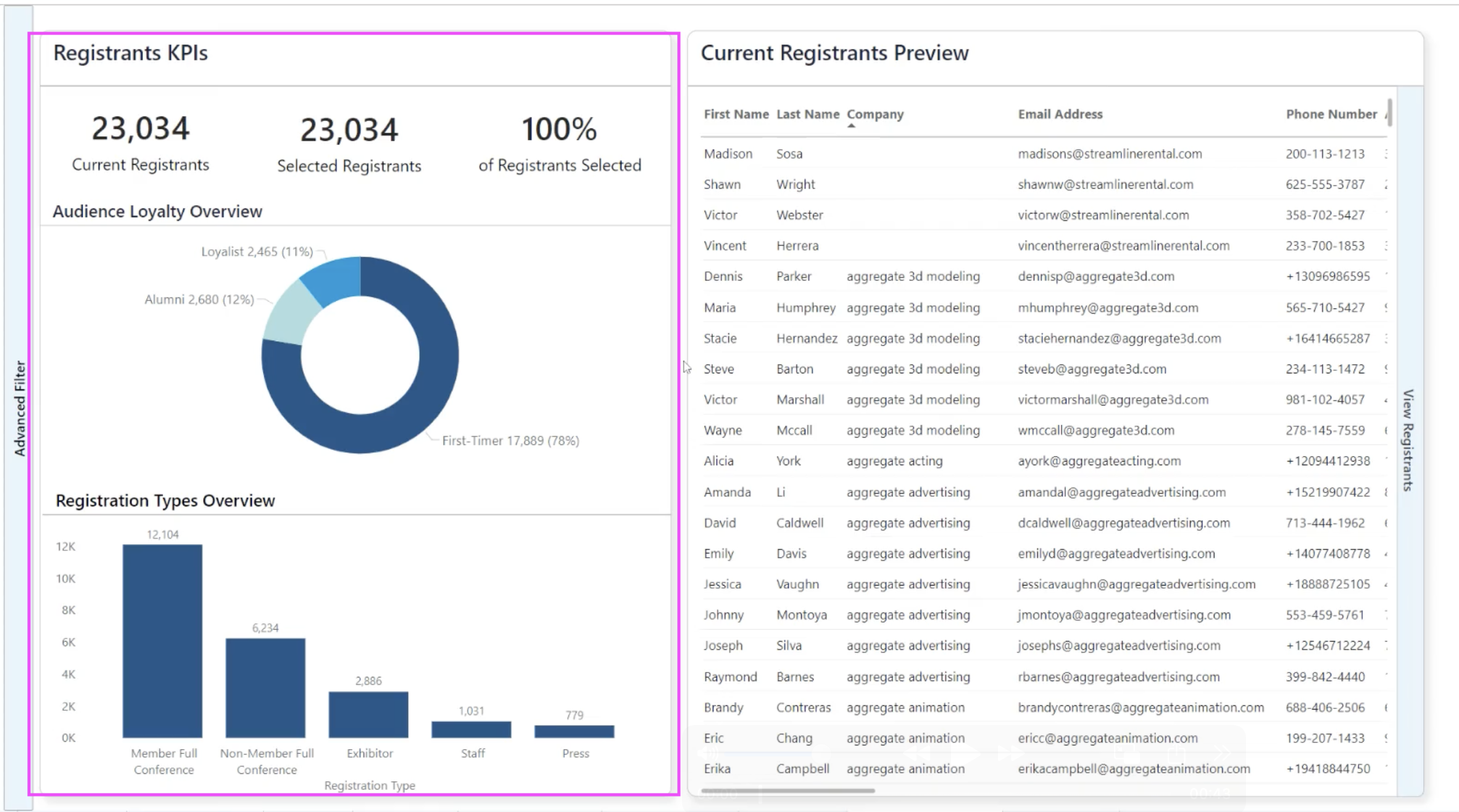Click the 'Registrants KPIs' title

coord(130,53)
